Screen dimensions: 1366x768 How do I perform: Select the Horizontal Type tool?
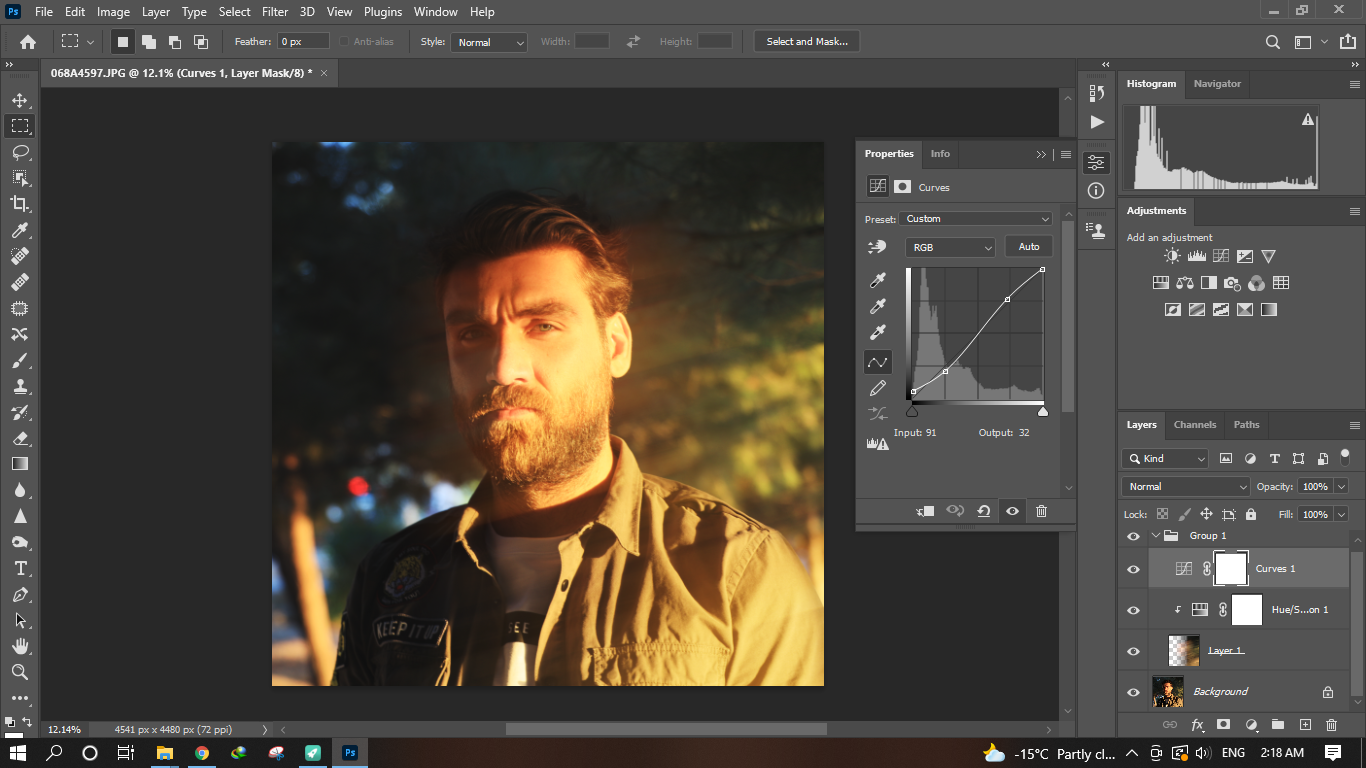click(x=20, y=568)
